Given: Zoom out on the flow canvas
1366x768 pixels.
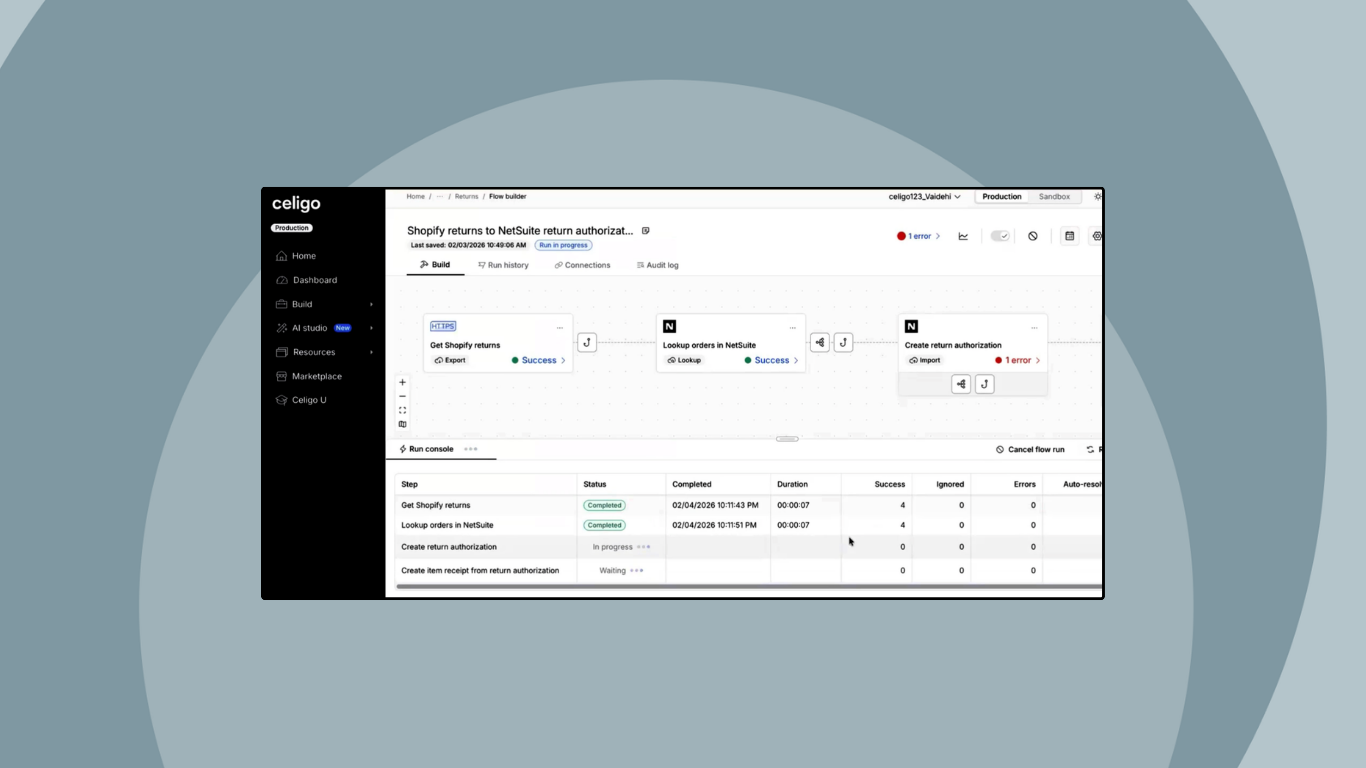Looking at the screenshot, I should [x=403, y=396].
